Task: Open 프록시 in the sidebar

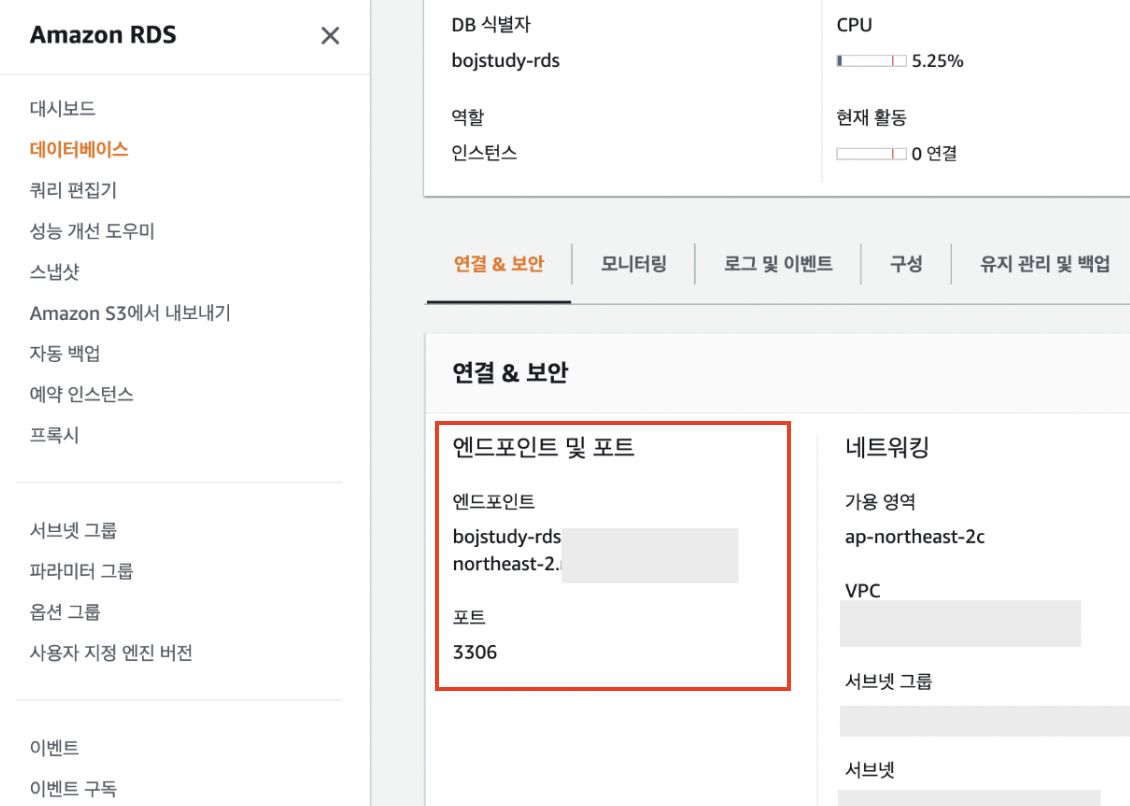Action: (55, 435)
